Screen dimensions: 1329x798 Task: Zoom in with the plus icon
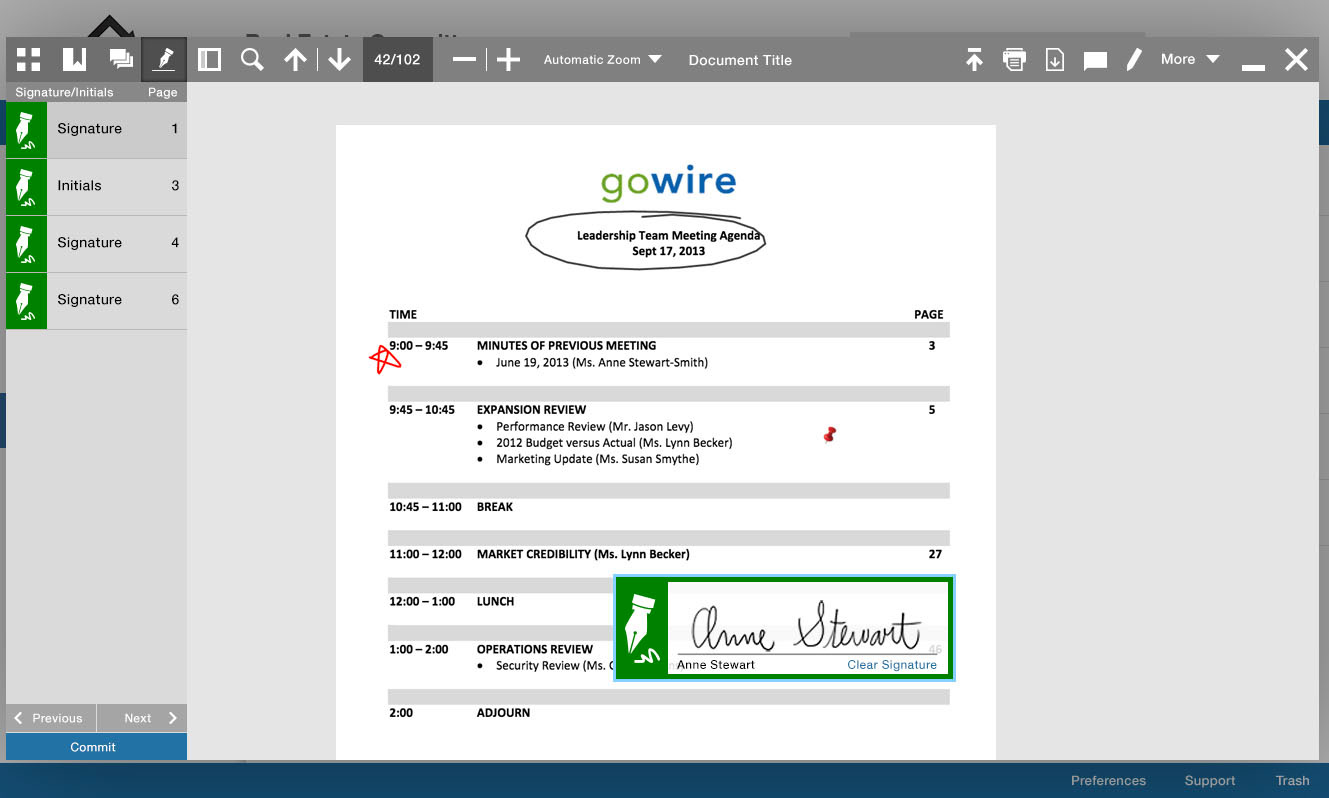pos(509,60)
